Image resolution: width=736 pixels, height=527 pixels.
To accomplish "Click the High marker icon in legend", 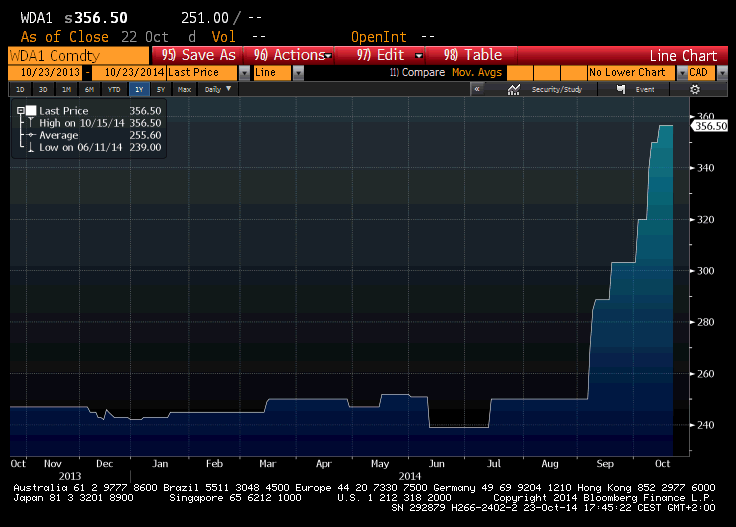I will [31, 123].
